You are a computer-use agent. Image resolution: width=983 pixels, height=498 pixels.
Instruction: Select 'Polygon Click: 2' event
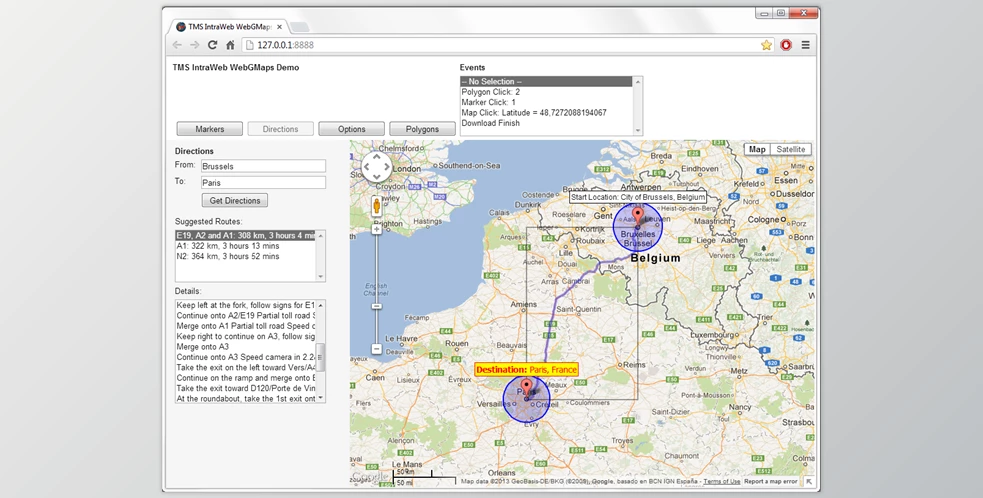[547, 92]
